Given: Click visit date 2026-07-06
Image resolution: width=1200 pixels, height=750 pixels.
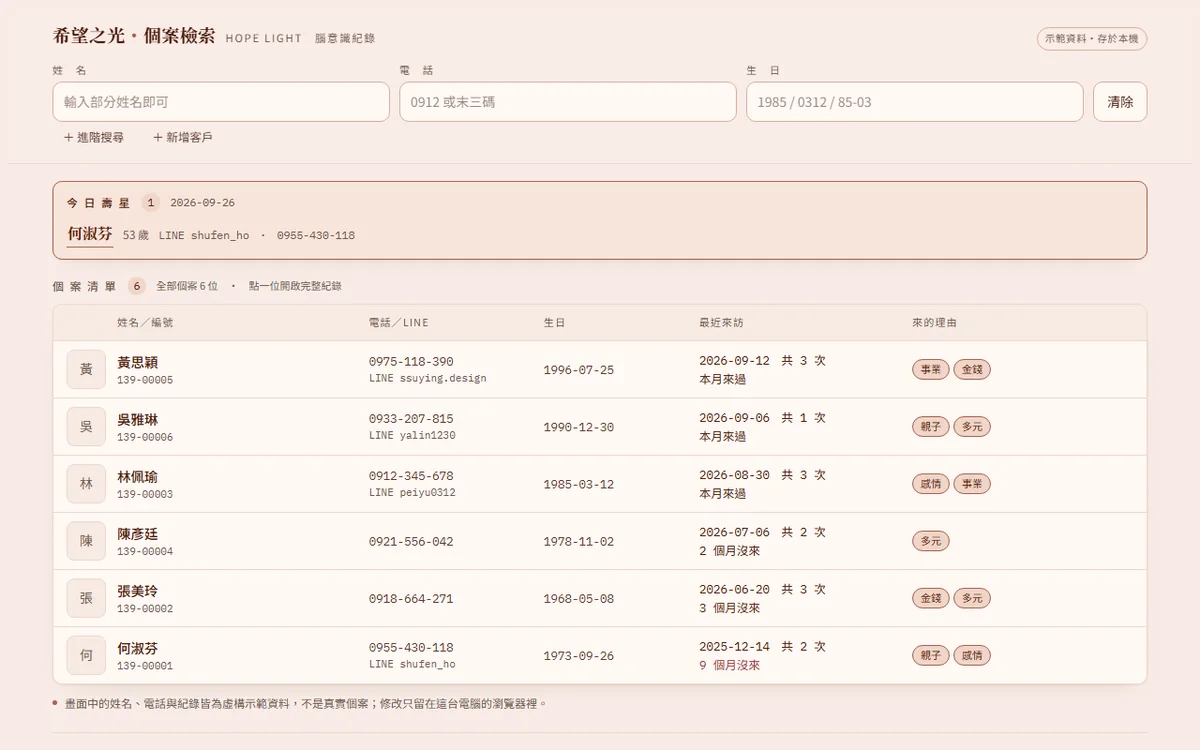Looking at the screenshot, I should tap(735, 532).
